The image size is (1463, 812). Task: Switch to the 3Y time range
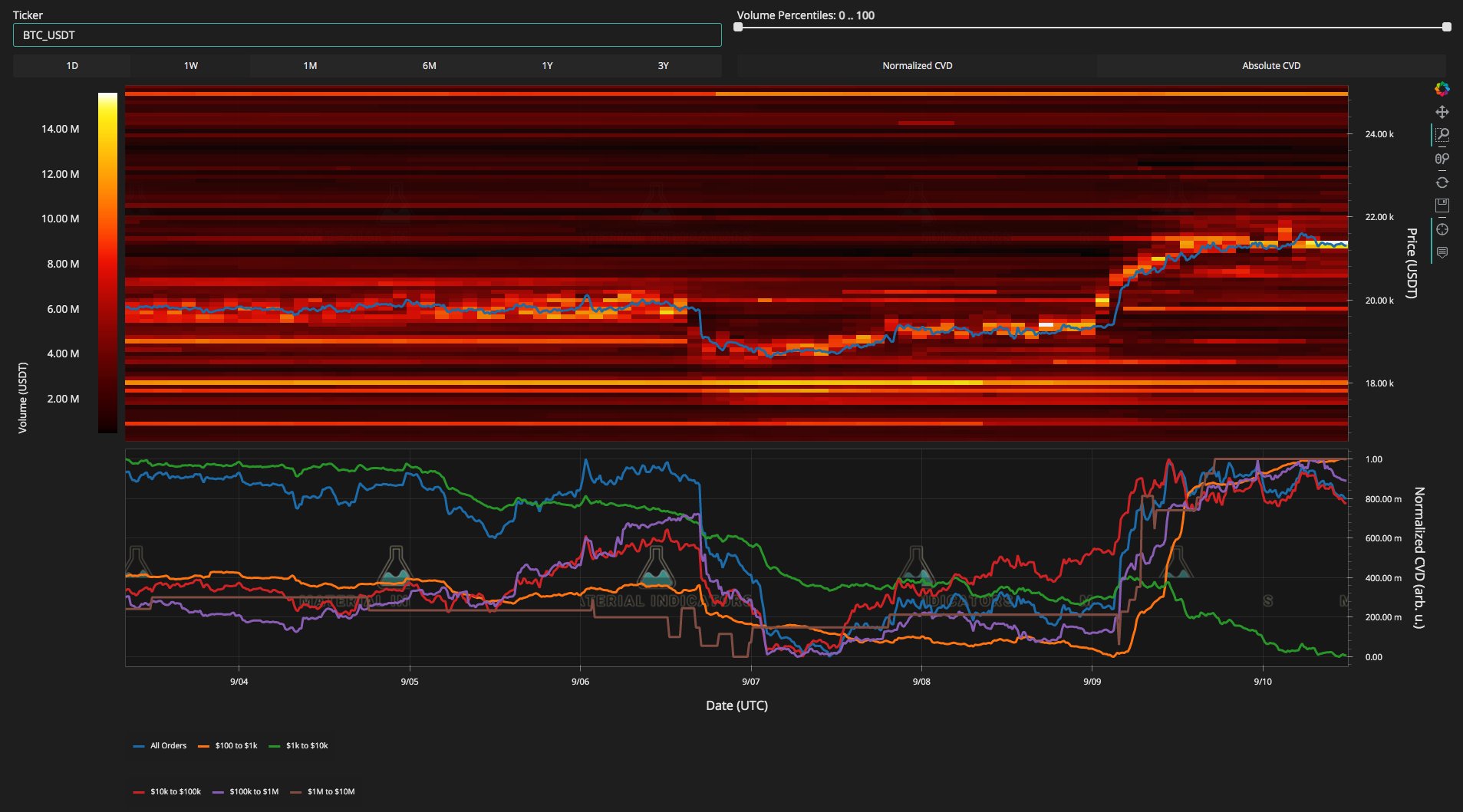click(x=663, y=66)
